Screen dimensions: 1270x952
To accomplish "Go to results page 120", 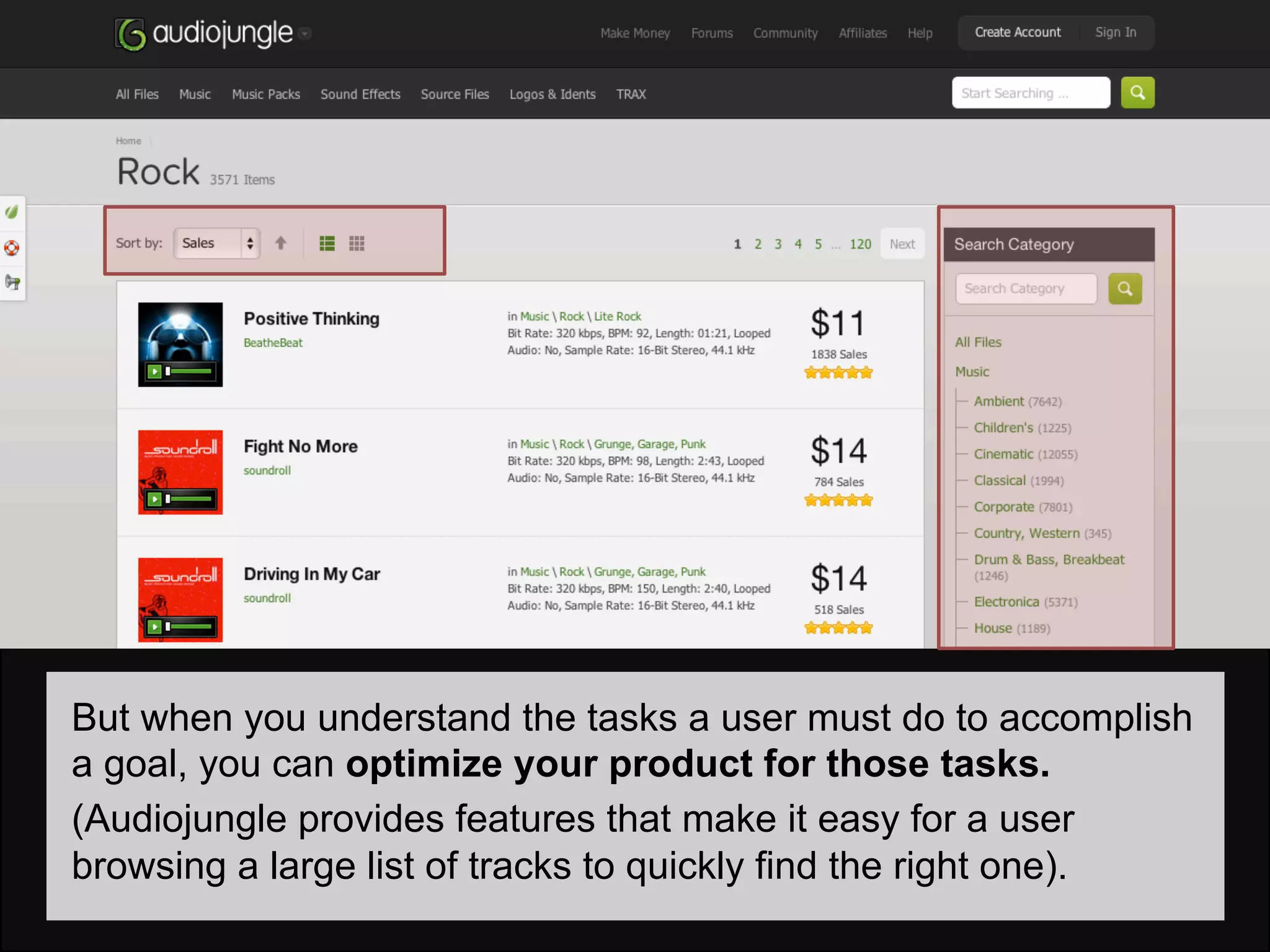I will (860, 244).
